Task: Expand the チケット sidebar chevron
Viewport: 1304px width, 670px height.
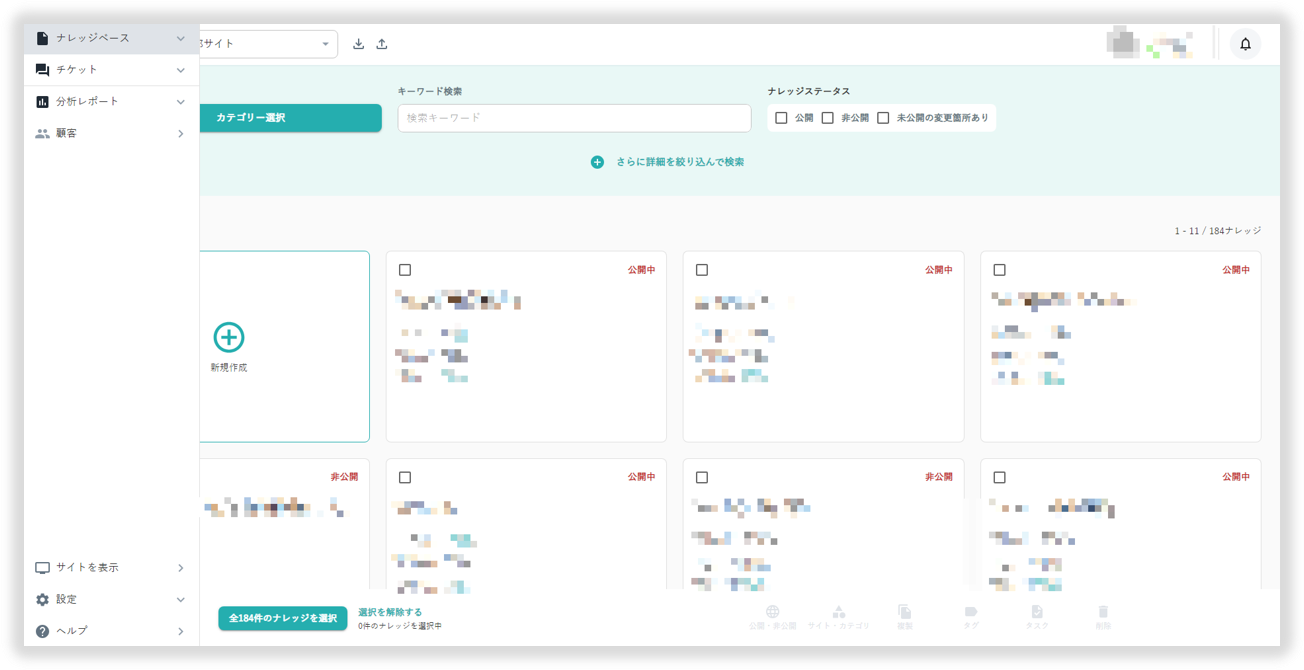Action: tap(181, 70)
